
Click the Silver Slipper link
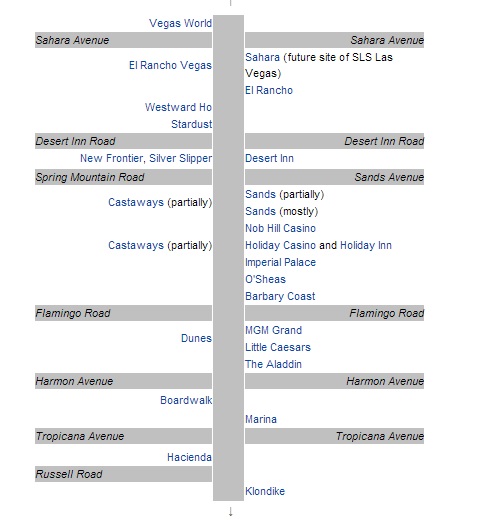pyautogui.click(x=181, y=158)
